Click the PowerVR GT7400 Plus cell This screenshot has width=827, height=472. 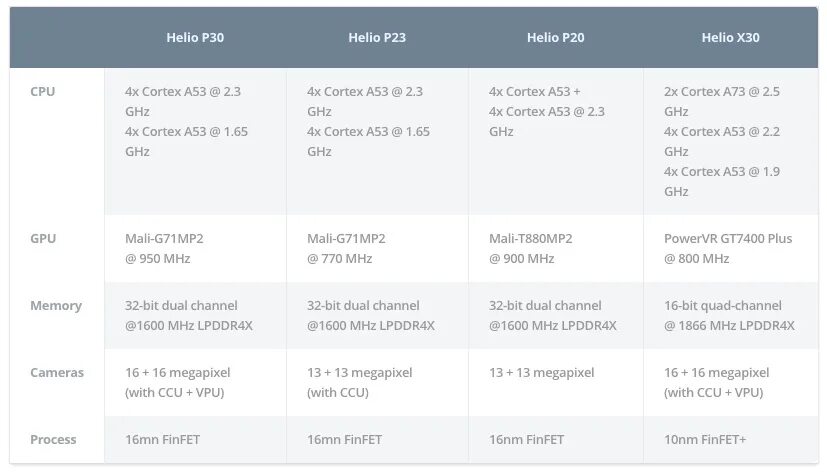click(x=727, y=248)
